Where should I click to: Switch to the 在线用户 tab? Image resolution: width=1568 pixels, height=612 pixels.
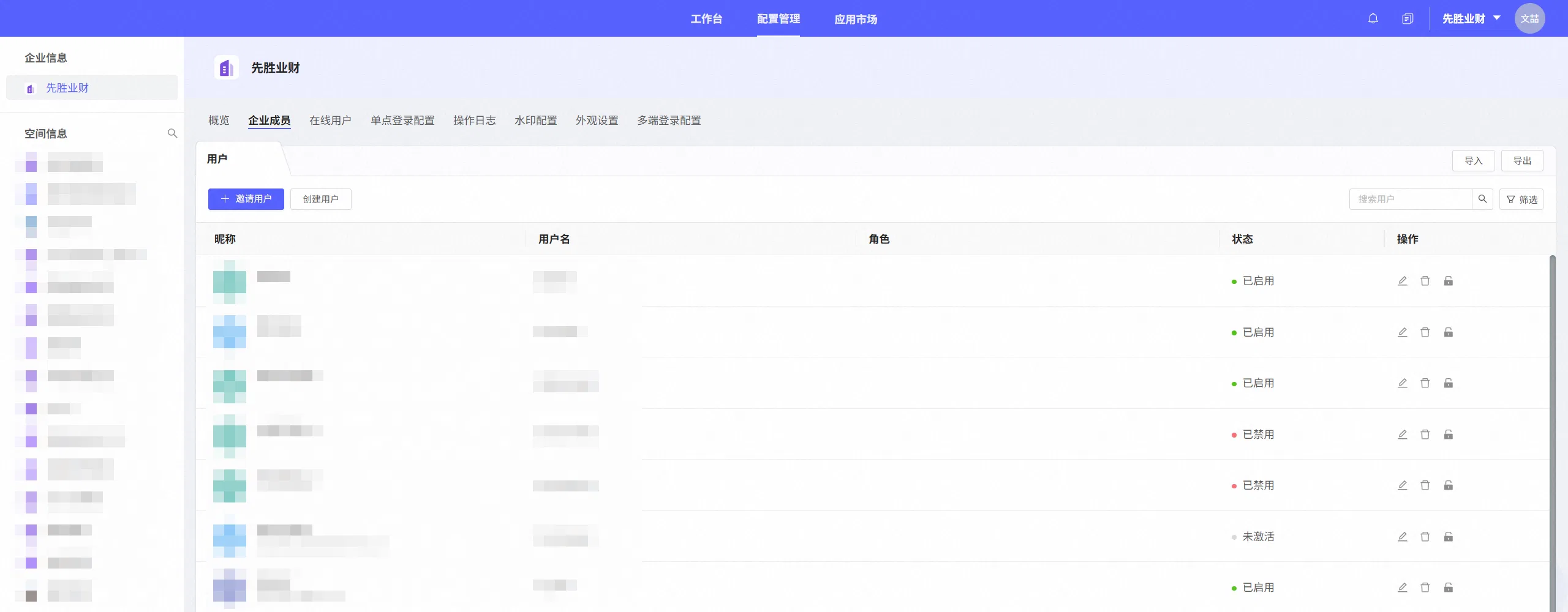click(x=330, y=121)
